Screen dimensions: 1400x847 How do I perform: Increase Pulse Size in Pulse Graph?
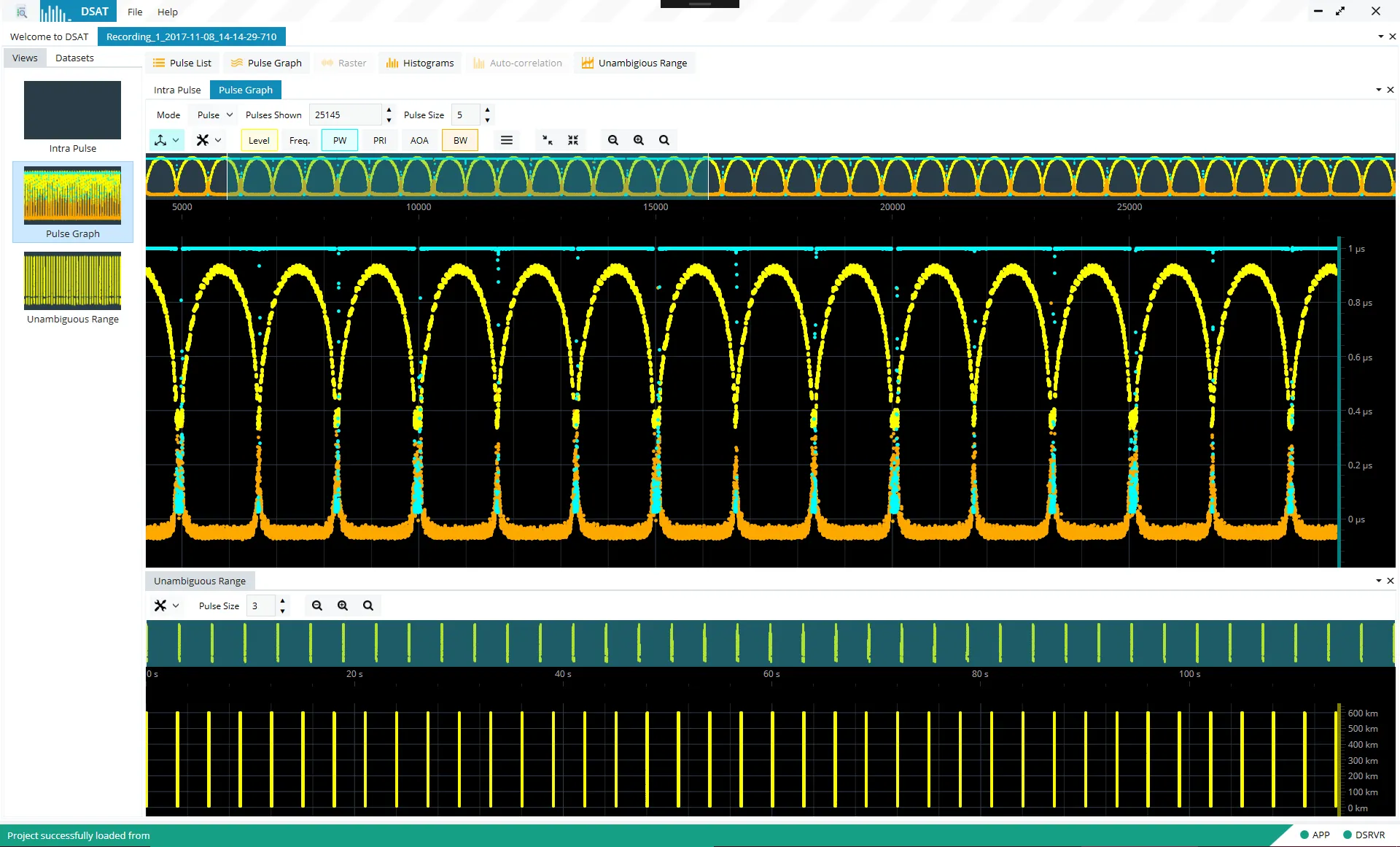pyautogui.click(x=487, y=109)
